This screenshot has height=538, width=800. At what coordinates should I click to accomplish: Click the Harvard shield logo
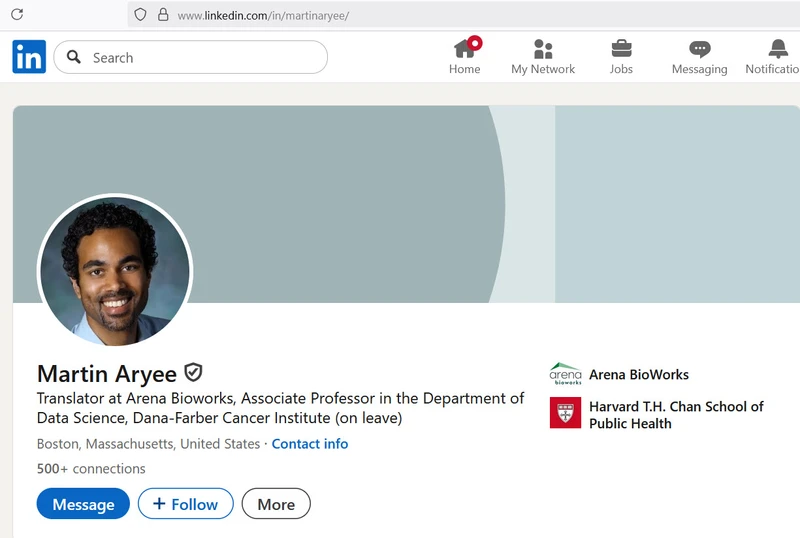pyautogui.click(x=565, y=412)
